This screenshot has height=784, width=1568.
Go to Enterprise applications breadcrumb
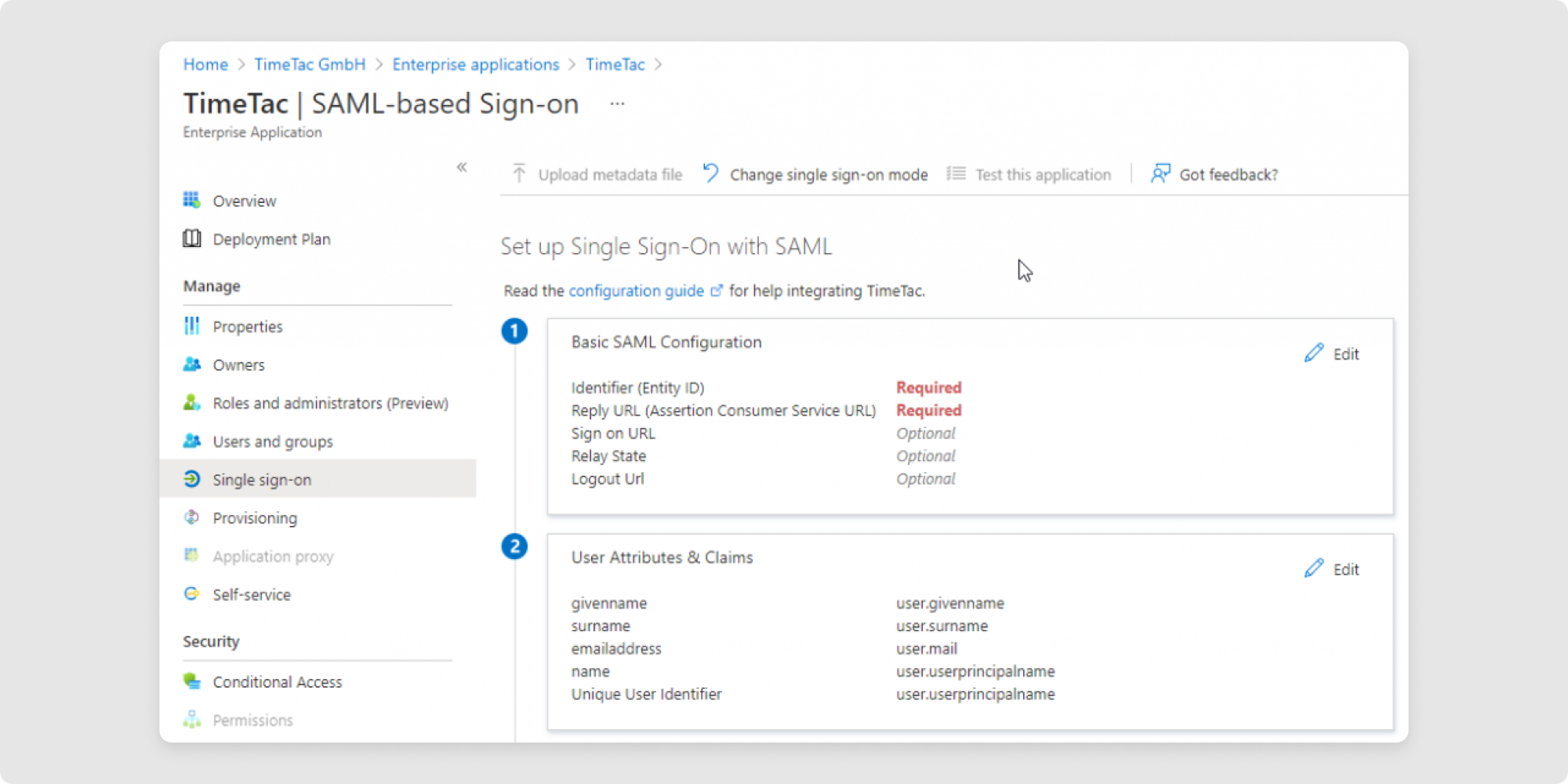click(475, 64)
